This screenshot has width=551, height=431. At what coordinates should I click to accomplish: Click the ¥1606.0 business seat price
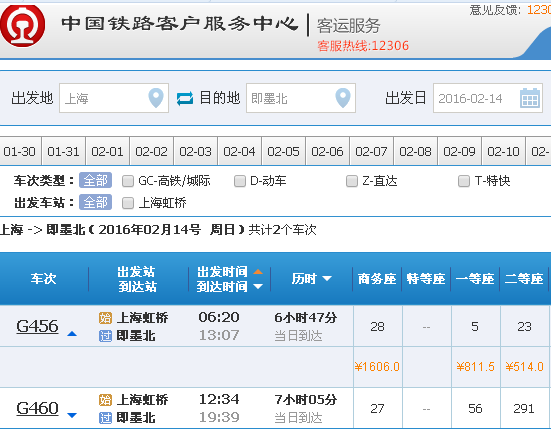[377, 367]
